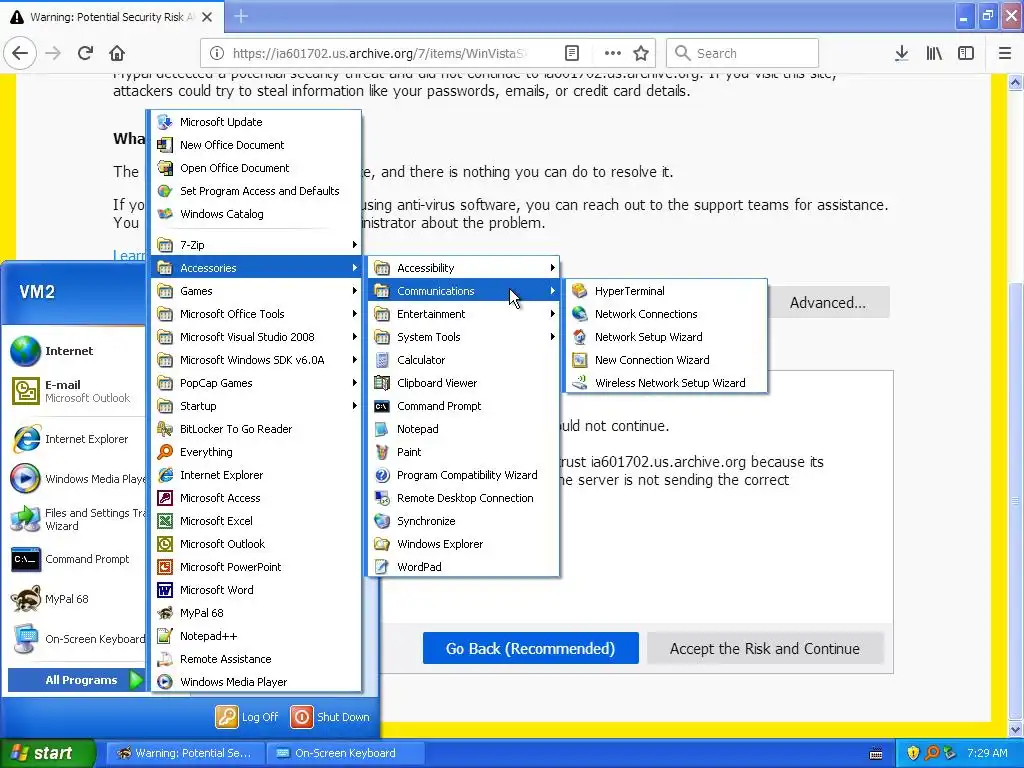This screenshot has width=1024, height=768.
Task: Click All Programs in Start menu
Action: (x=76, y=680)
